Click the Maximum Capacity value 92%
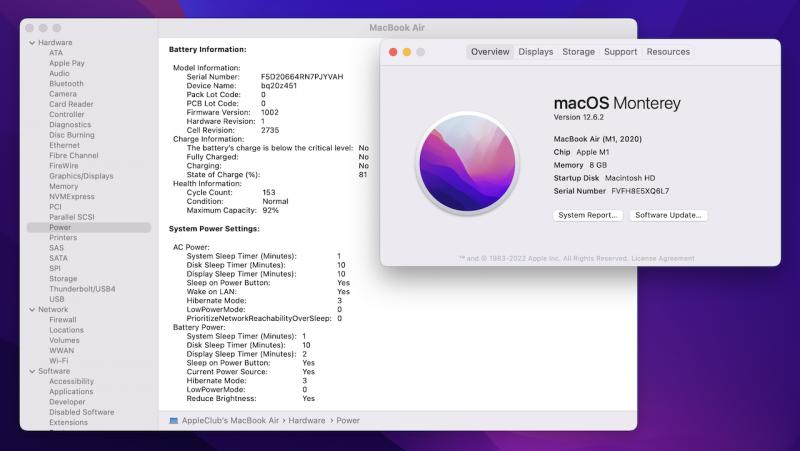Image resolution: width=800 pixels, height=451 pixels. click(x=270, y=211)
